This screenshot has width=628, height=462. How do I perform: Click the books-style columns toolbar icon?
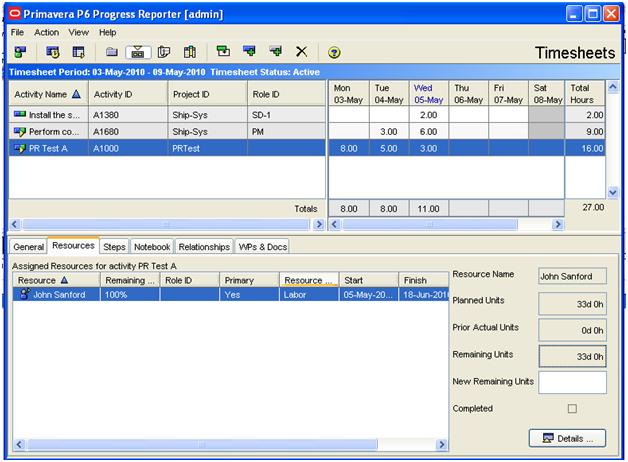coord(190,52)
